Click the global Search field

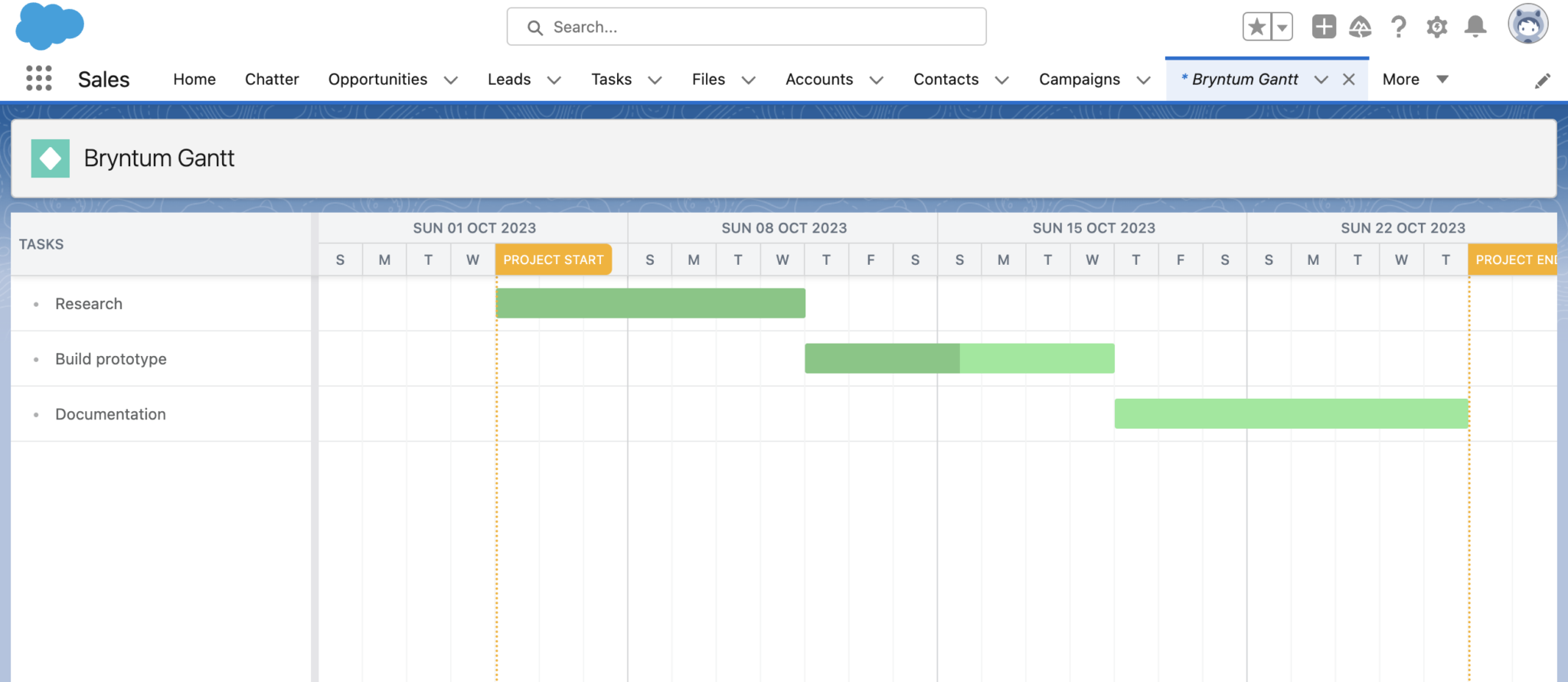click(x=746, y=27)
